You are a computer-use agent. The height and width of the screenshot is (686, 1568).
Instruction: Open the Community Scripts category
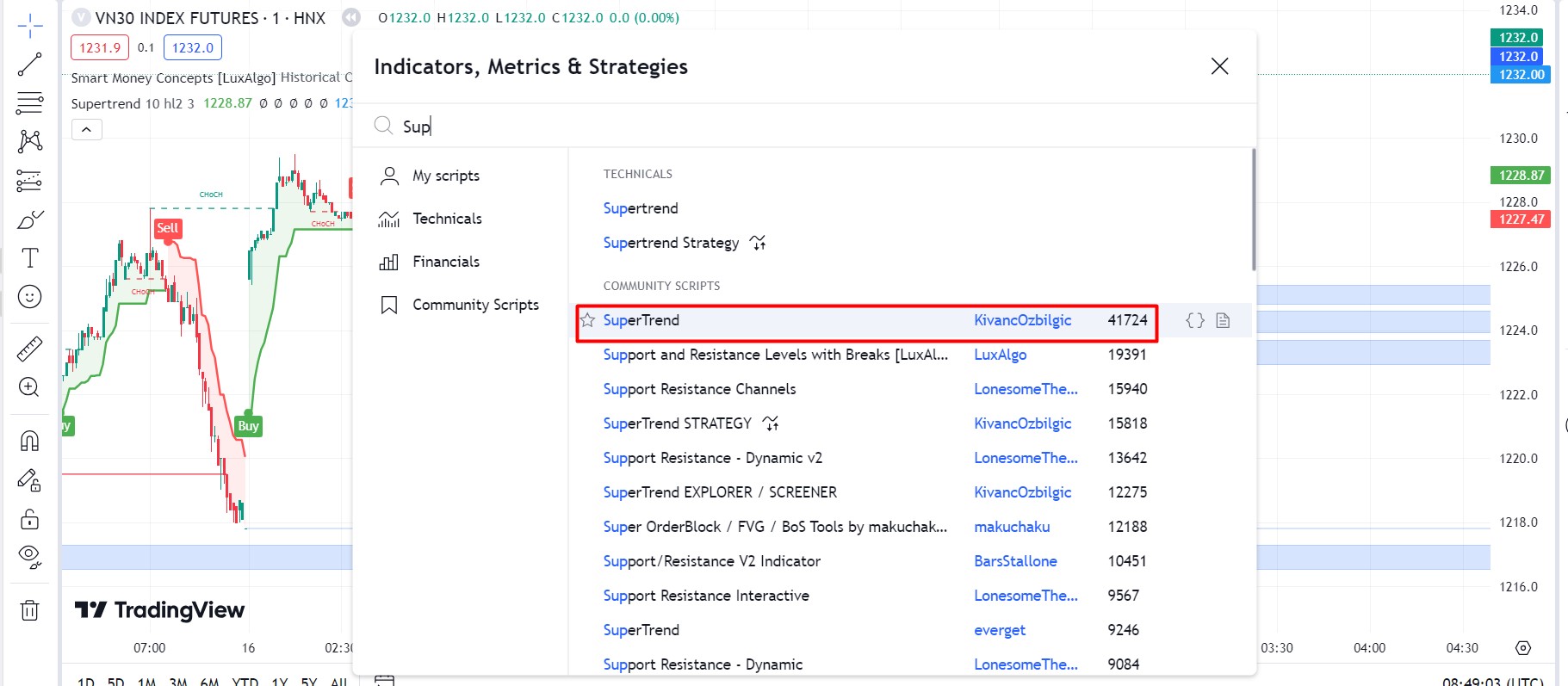(x=474, y=305)
